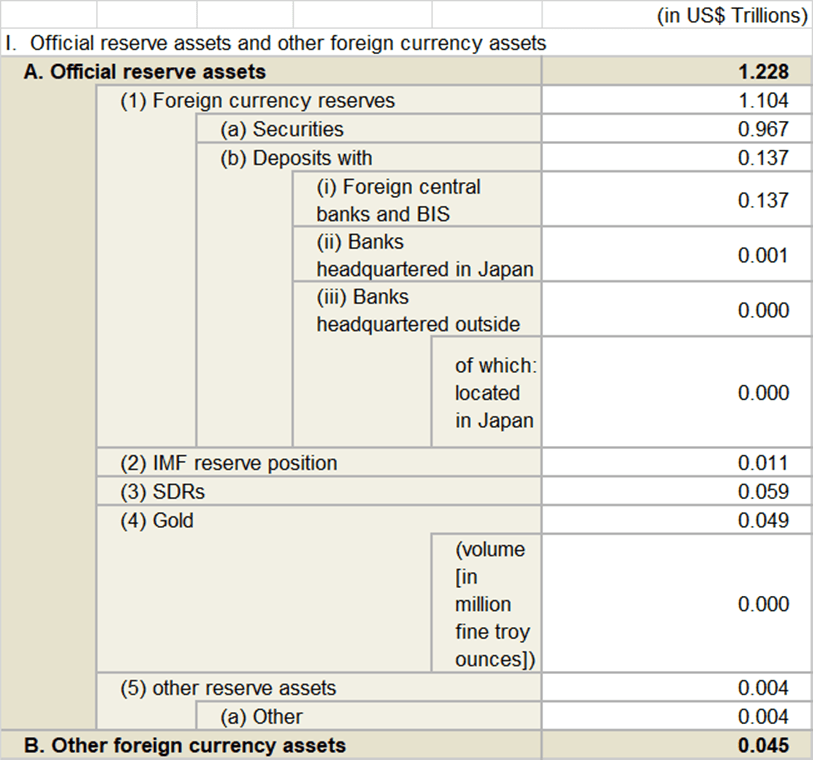Click the "Foreign central banks and BIS" cell
Image resolution: width=813 pixels, height=760 pixels.
click(398, 200)
